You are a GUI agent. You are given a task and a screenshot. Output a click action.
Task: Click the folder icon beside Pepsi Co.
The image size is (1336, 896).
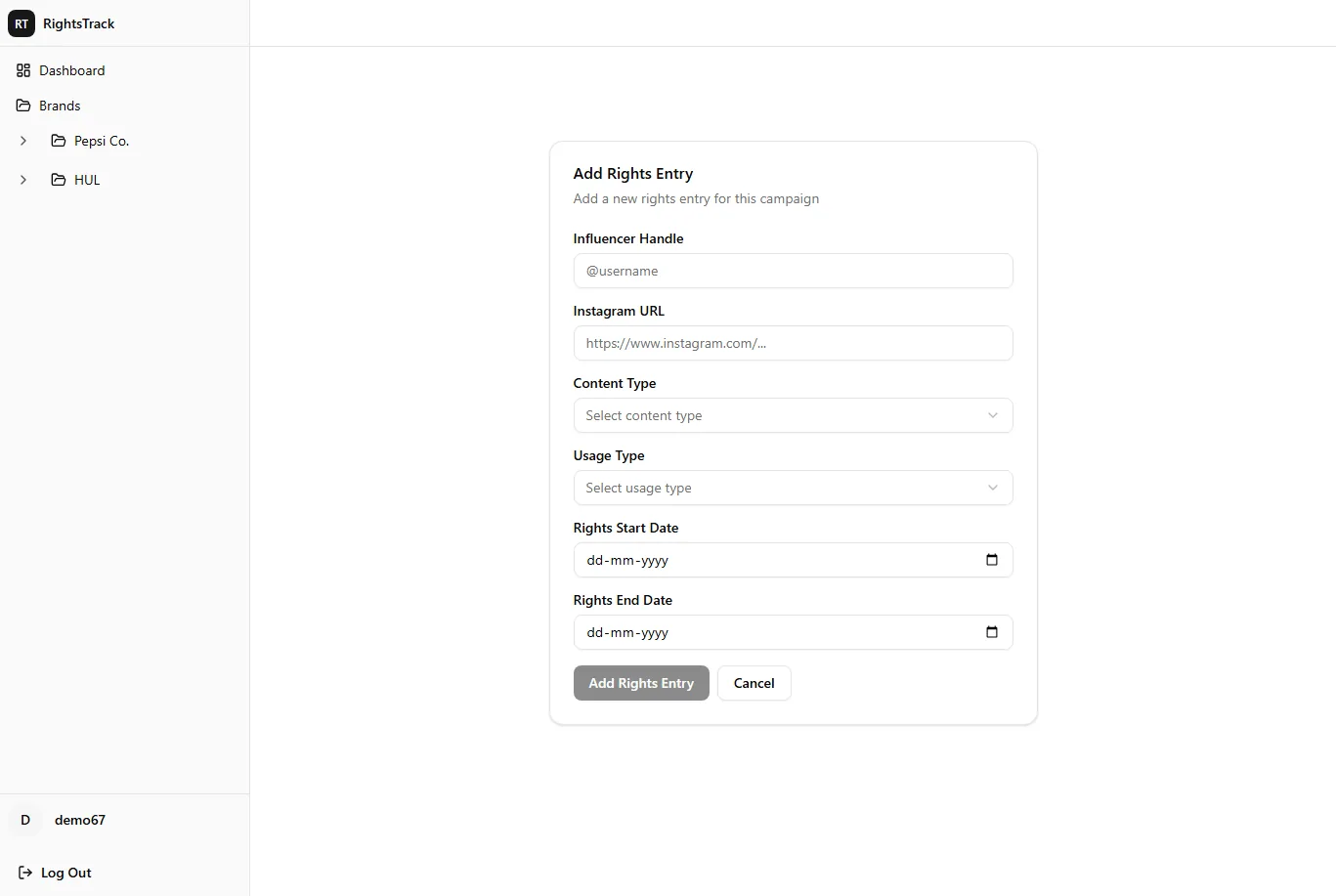click(x=59, y=141)
